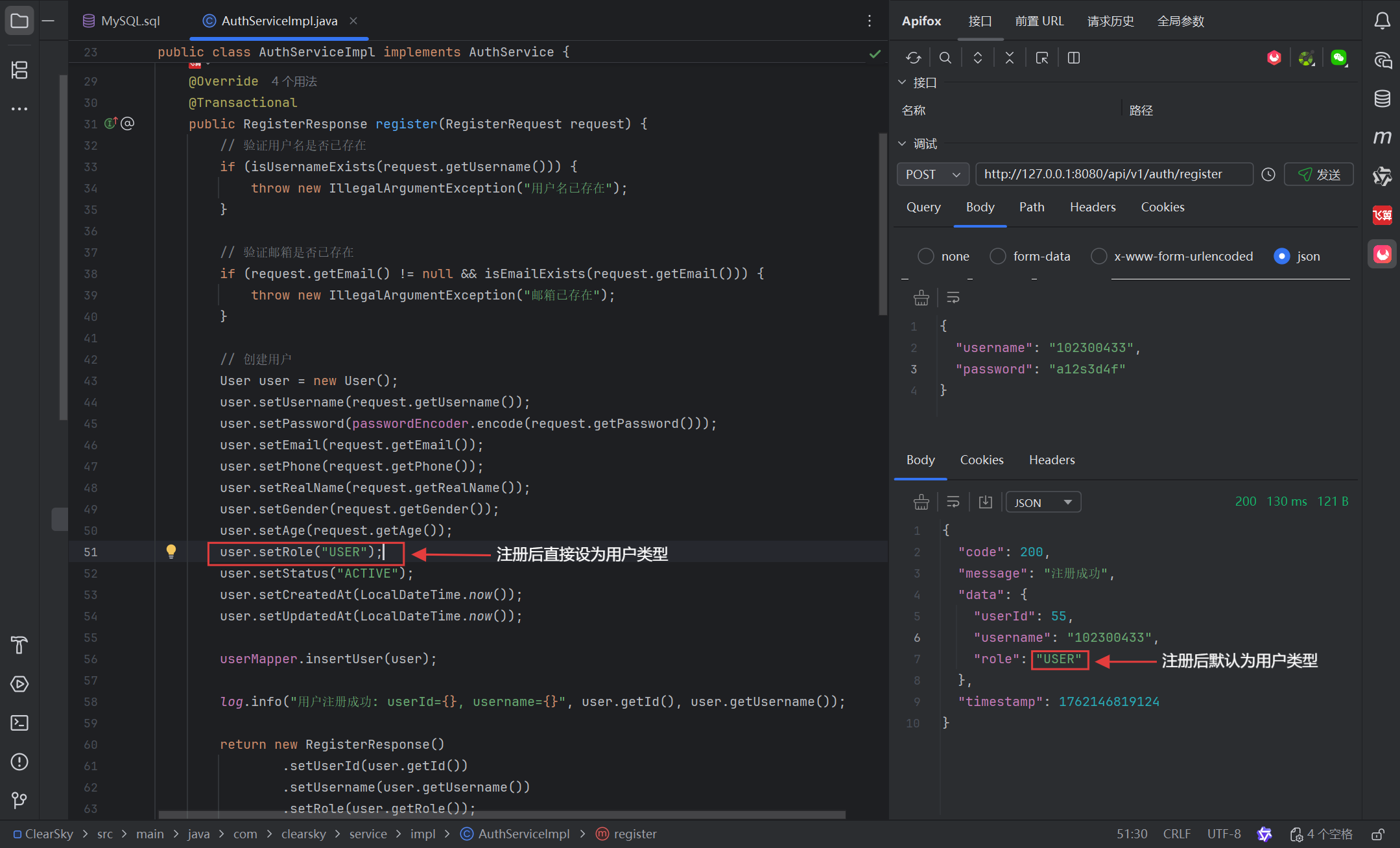Screen dimensions: 1400x848
Task: Select x-www-form-urlencoded radio option
Action: [x=1098, y=256]
